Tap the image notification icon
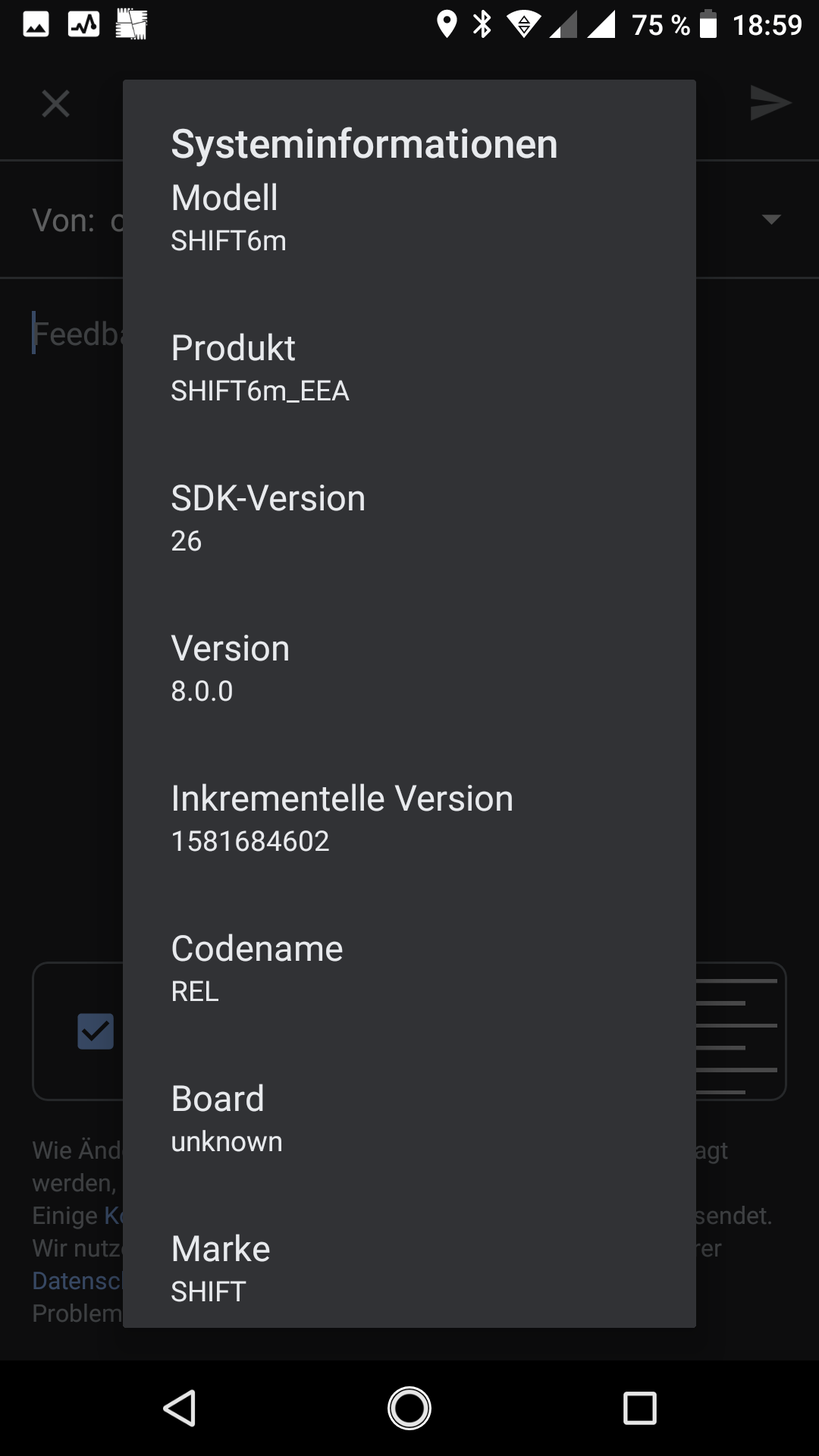 pos(36,25)
